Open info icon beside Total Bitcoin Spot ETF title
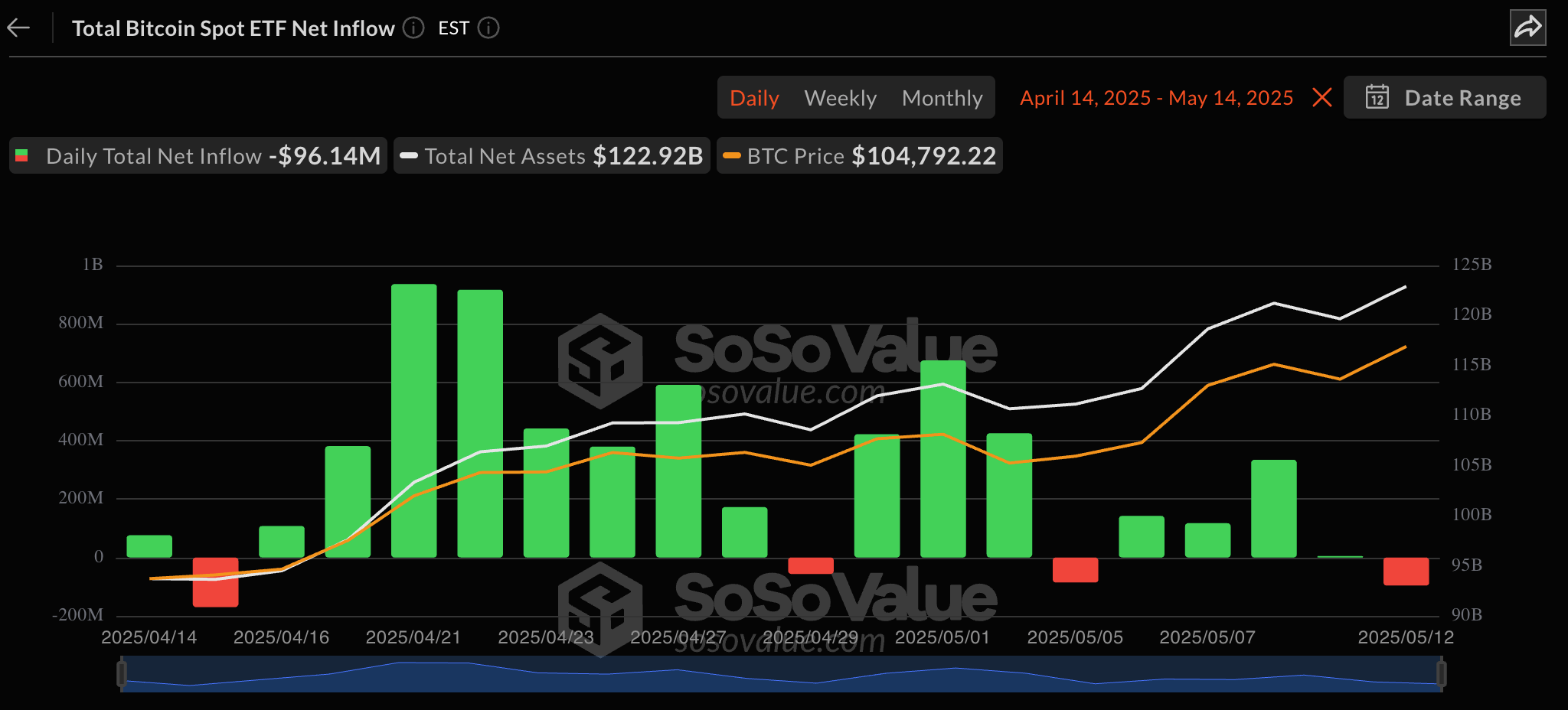Image resolution: width=1568 pixels, height=710 pixels. [x=413, y=28]
